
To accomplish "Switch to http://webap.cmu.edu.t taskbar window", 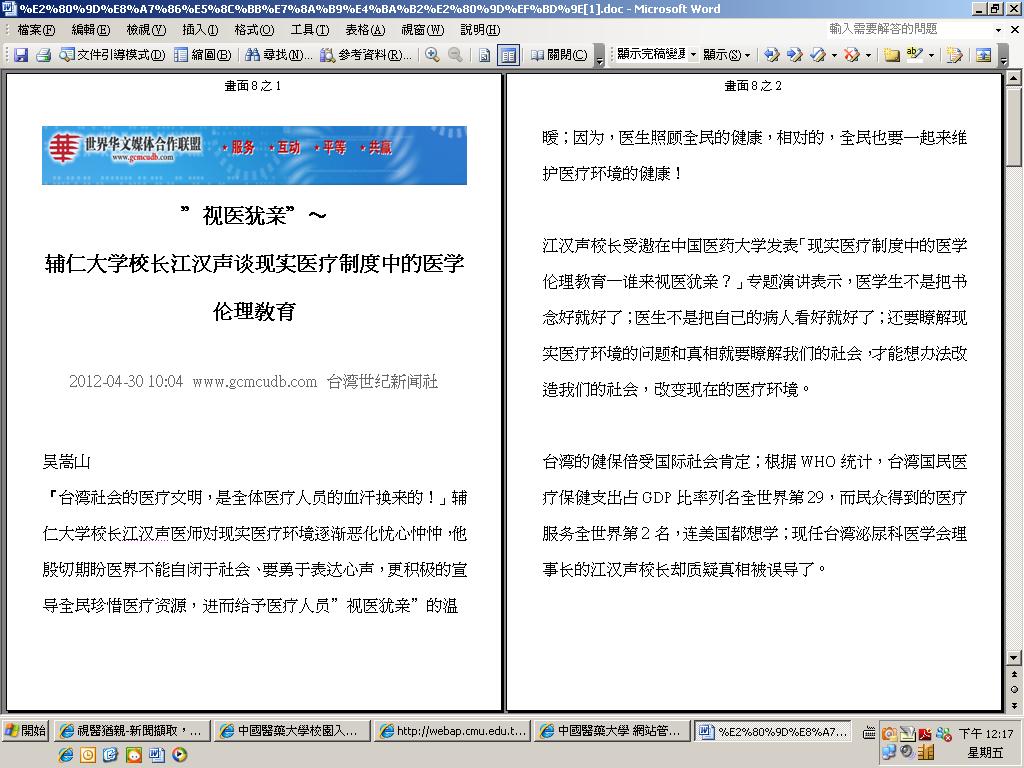I will click(452, 731).
